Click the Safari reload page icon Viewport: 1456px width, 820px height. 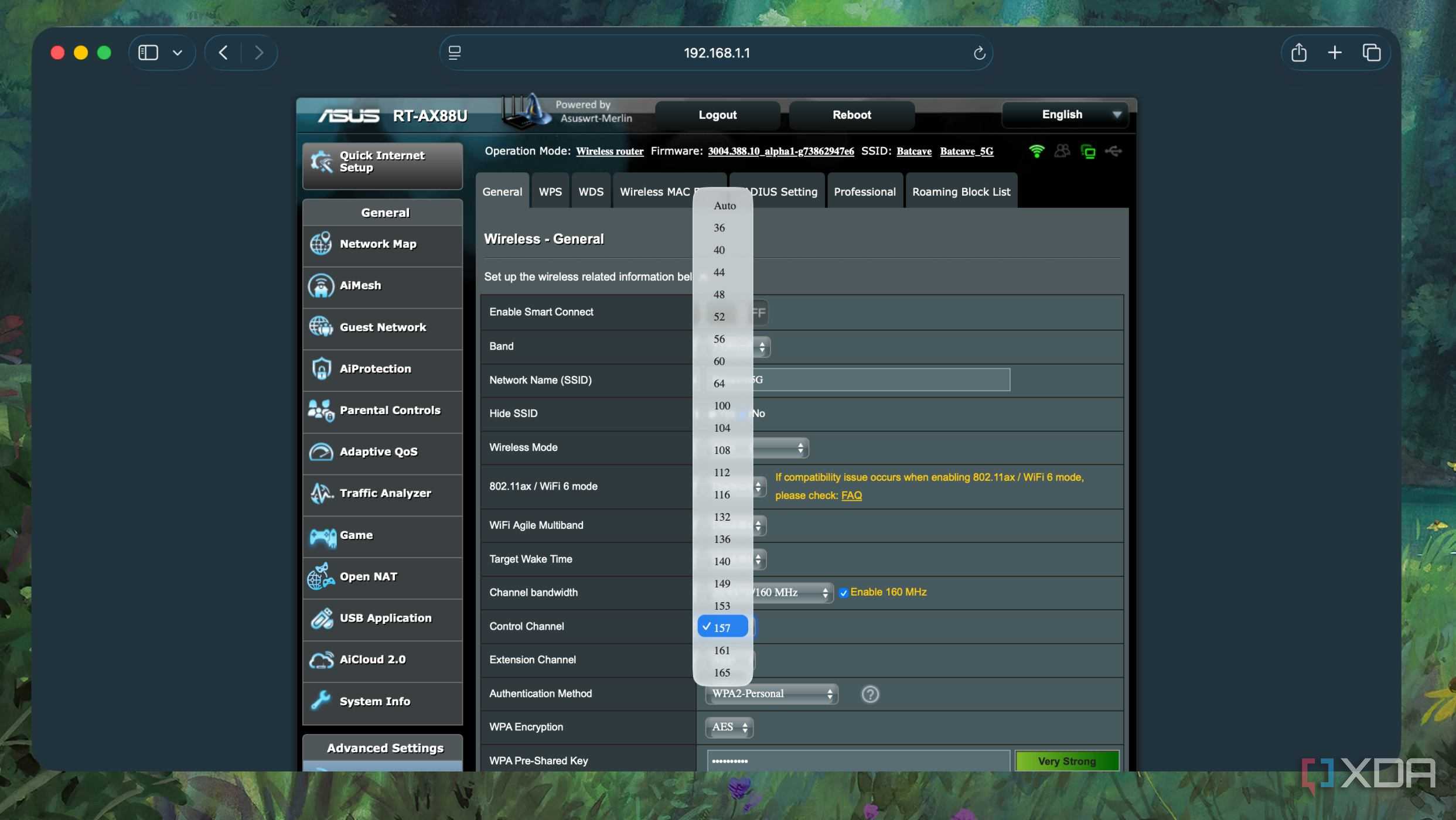click(979, 53)
